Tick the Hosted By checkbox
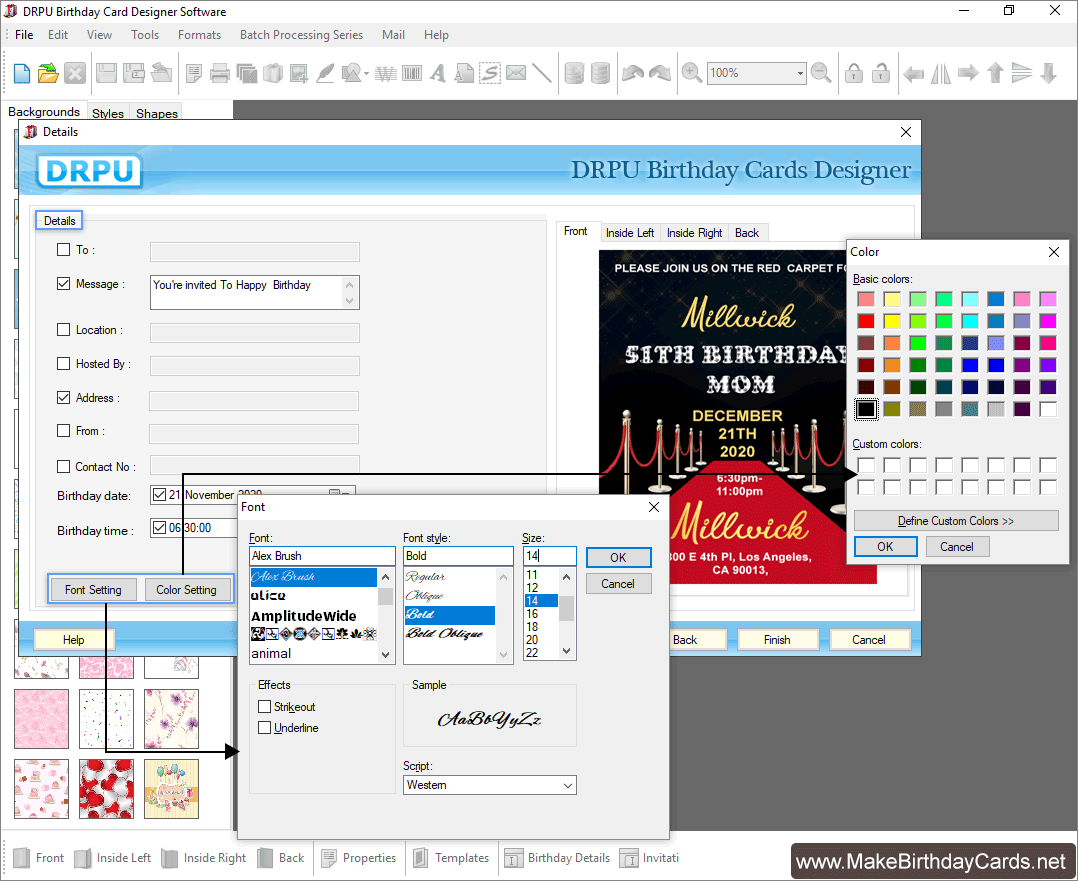 point(63,363)
